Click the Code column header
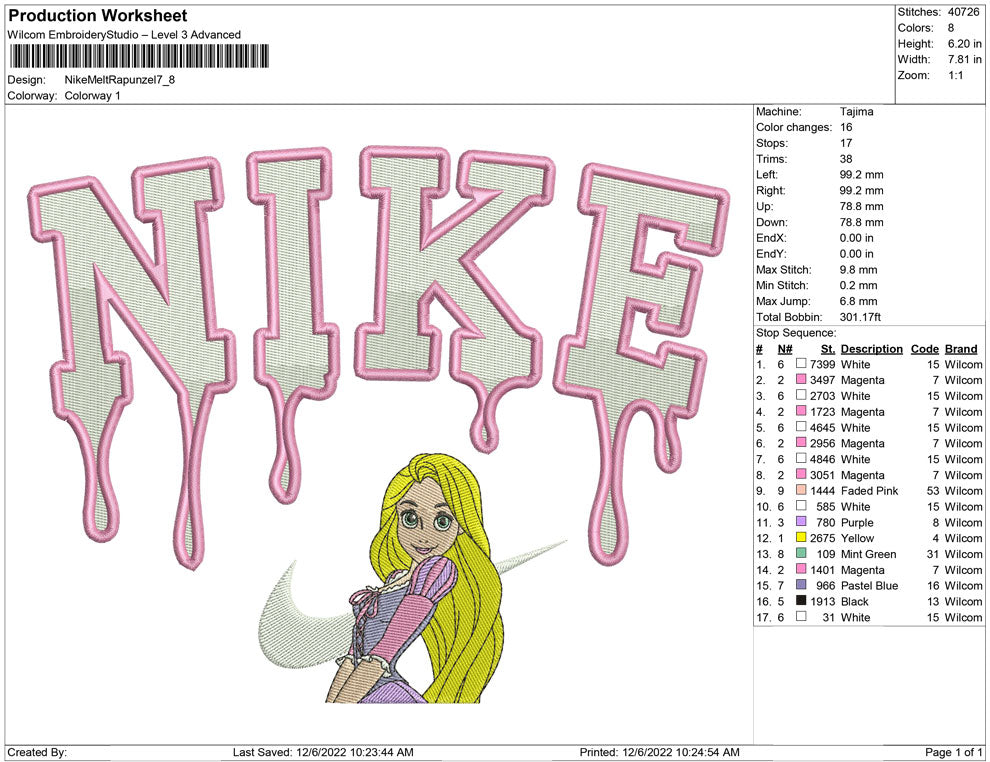The width and height of the screenshot is (990, 762). [x=924, y=349]
